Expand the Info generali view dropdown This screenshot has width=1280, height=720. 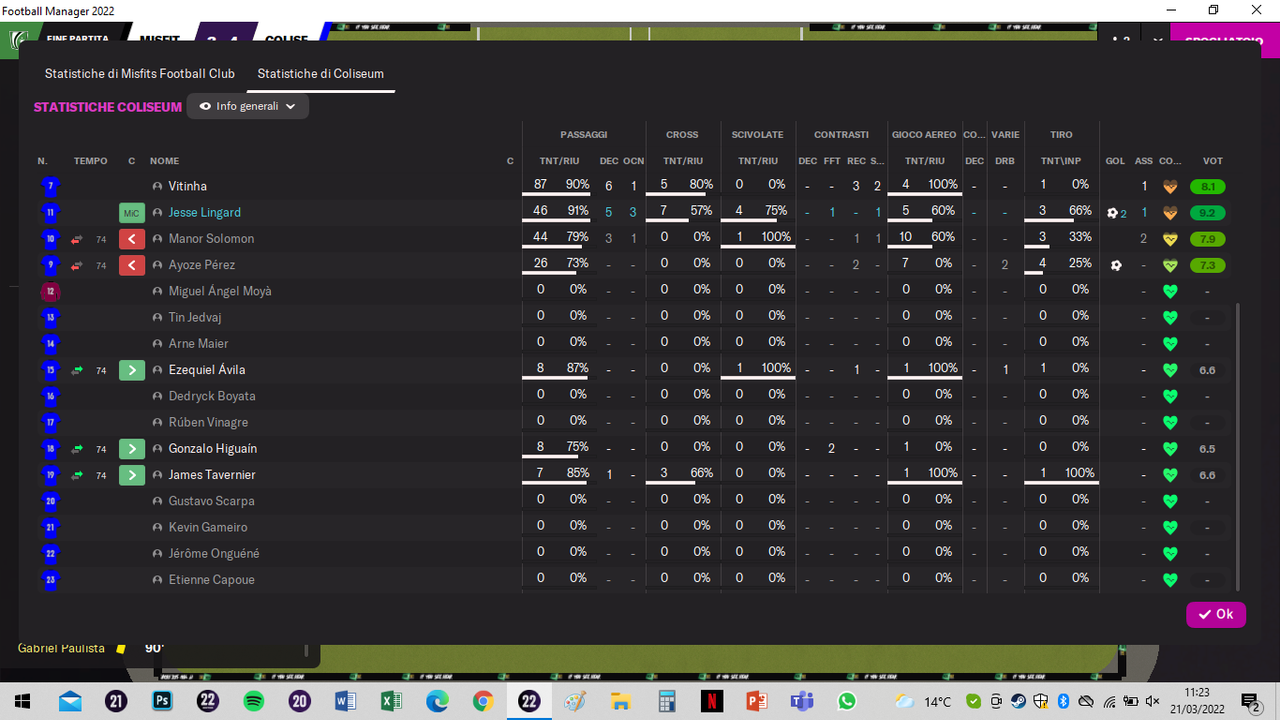247,106
